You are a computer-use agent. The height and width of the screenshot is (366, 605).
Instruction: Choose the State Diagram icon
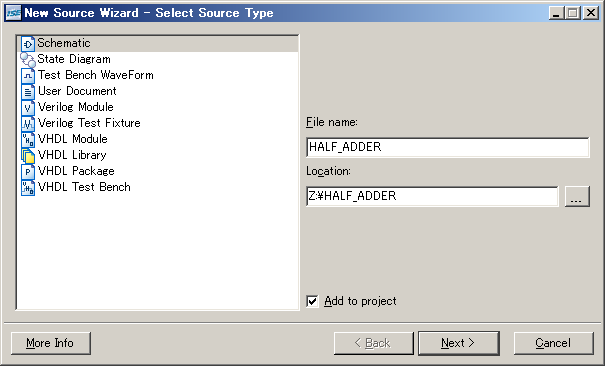28,60
